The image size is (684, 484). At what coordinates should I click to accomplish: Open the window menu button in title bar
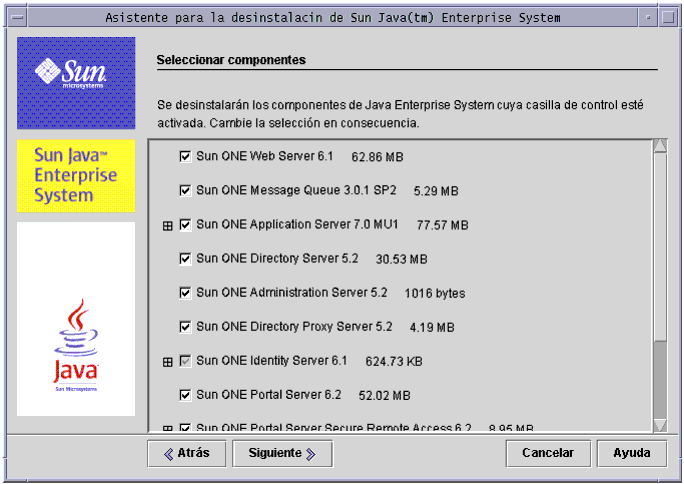tap(17, 17)
